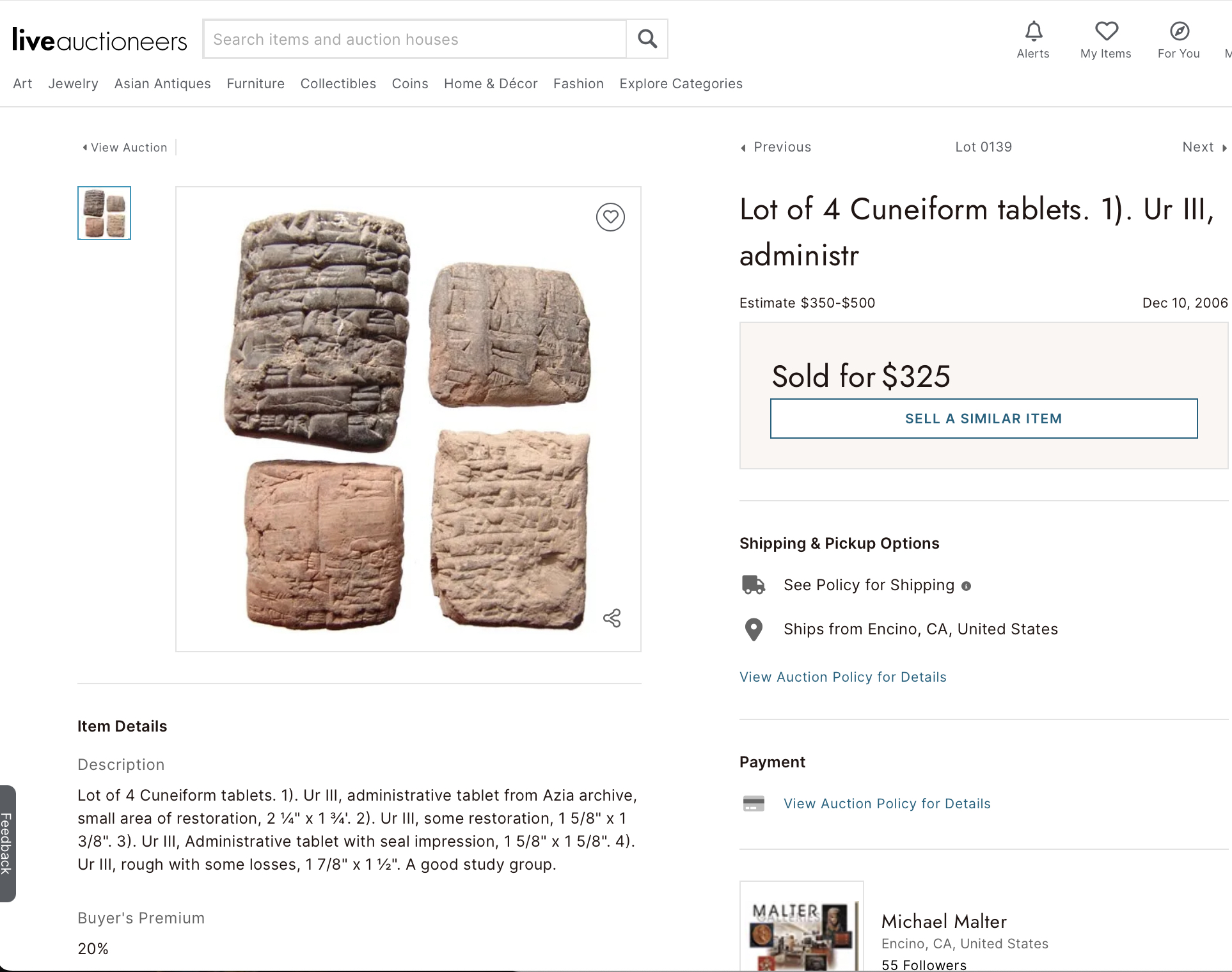Viewport: 1232px width, 972px height.
Task: Open the Home & Décor category
Action: 491,84
